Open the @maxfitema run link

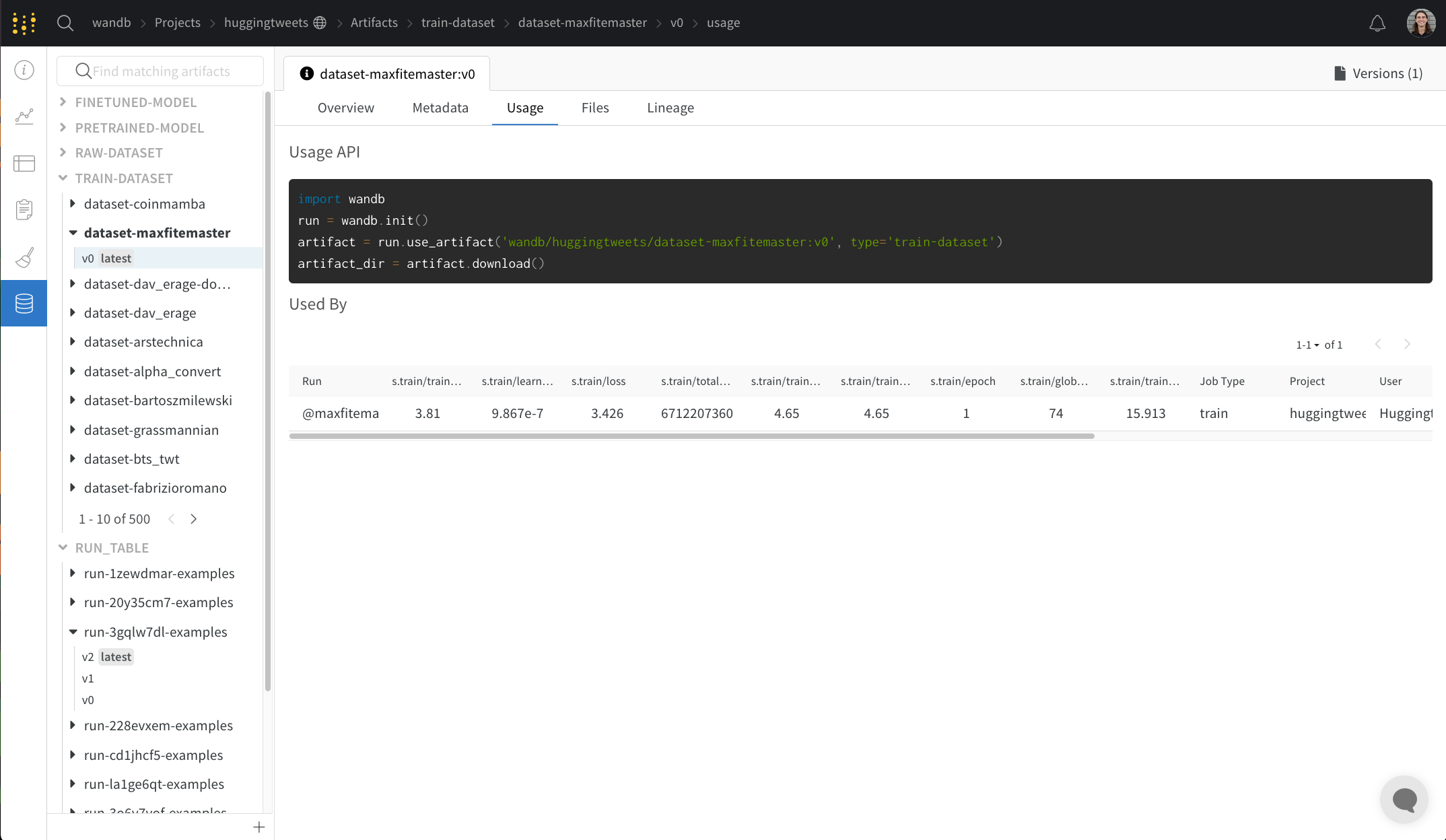click(x=340, y=413)
